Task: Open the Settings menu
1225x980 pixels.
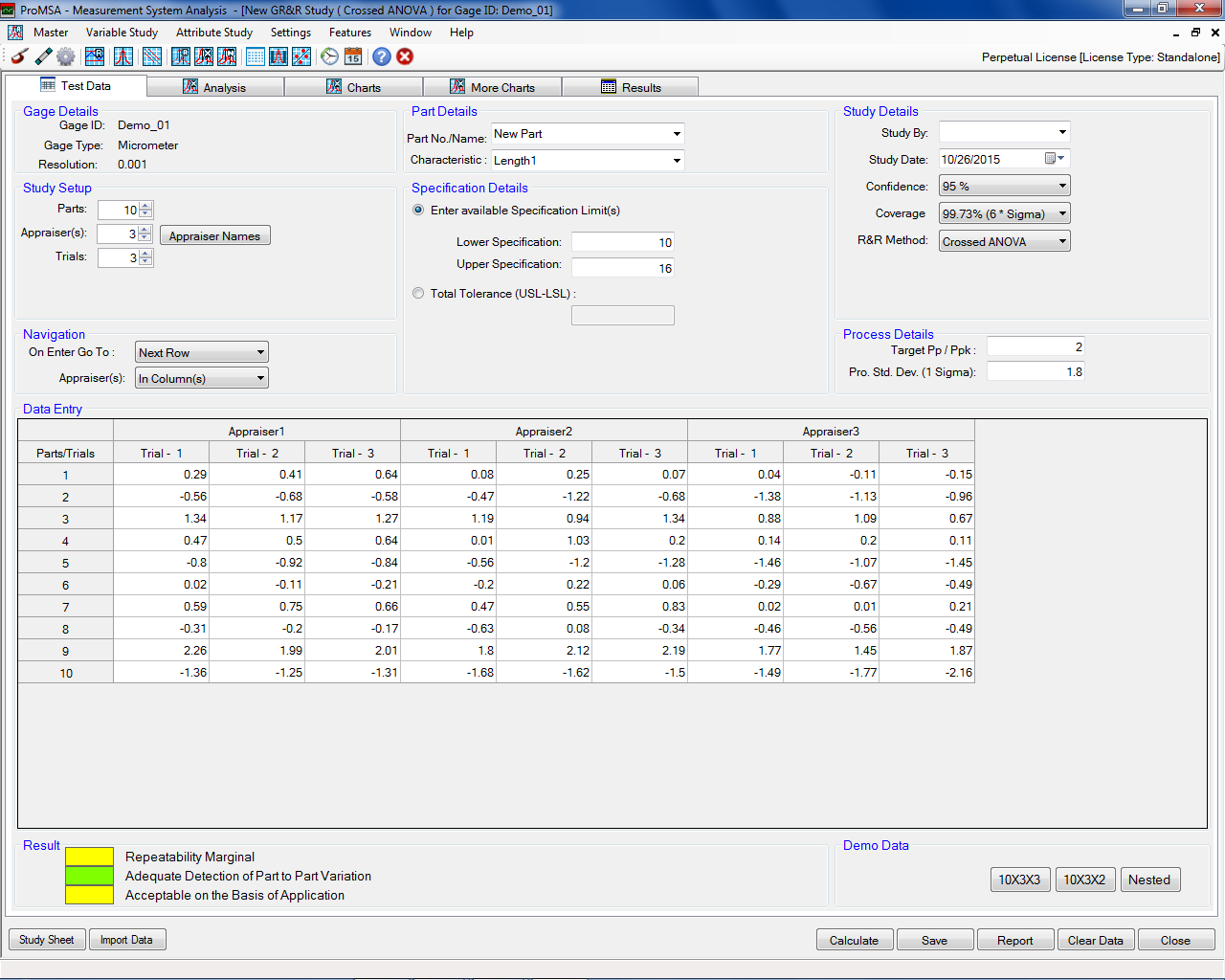Action: click(x=291, y=32)
